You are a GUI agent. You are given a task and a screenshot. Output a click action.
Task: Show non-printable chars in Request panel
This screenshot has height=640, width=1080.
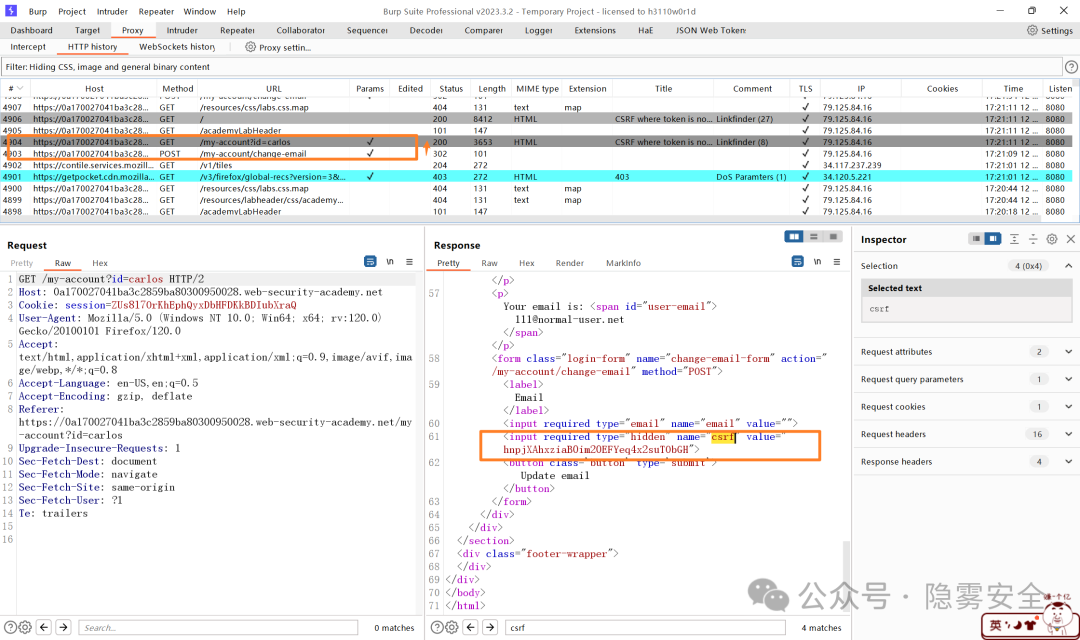tap(390, 262)
